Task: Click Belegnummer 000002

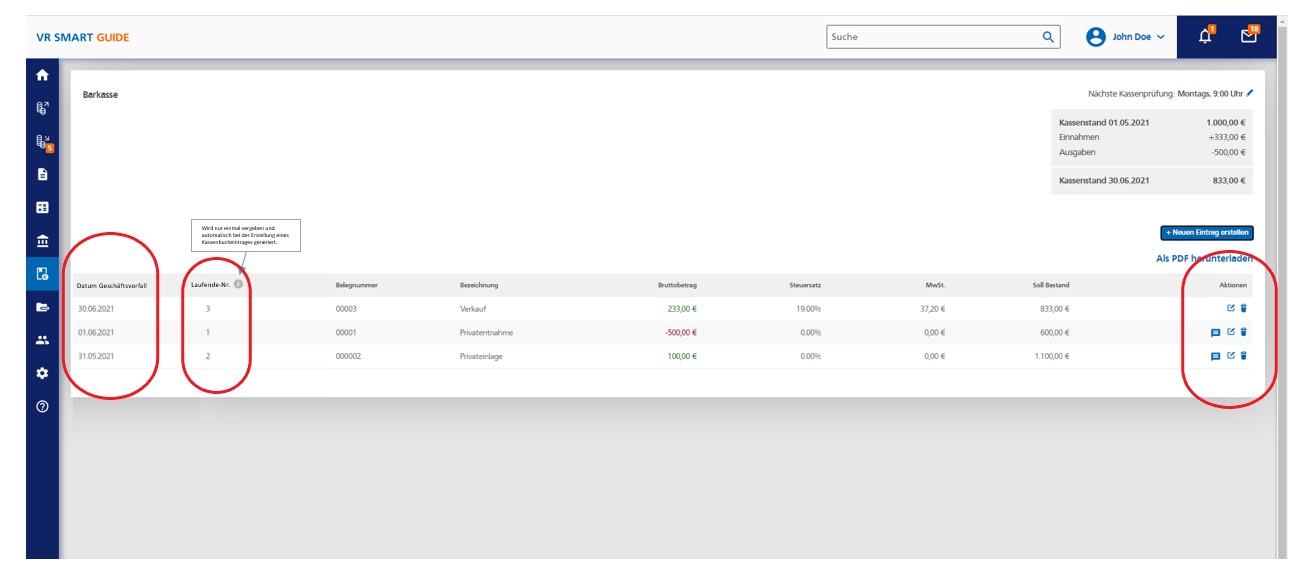Action: click(348, 356)
